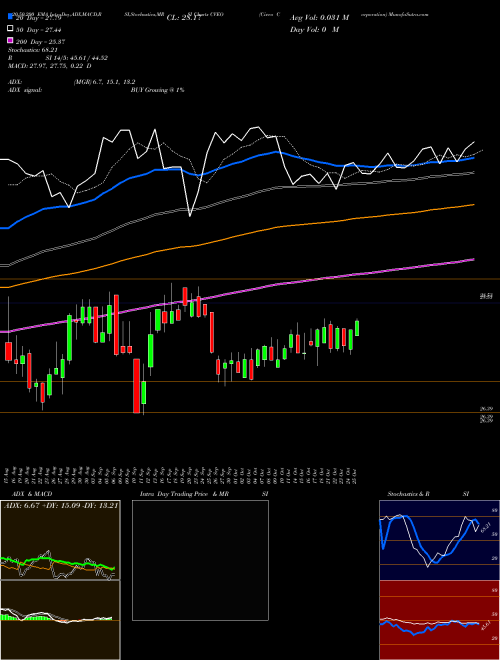Click the magenta 200 Day legend swatch

(11, 41)
